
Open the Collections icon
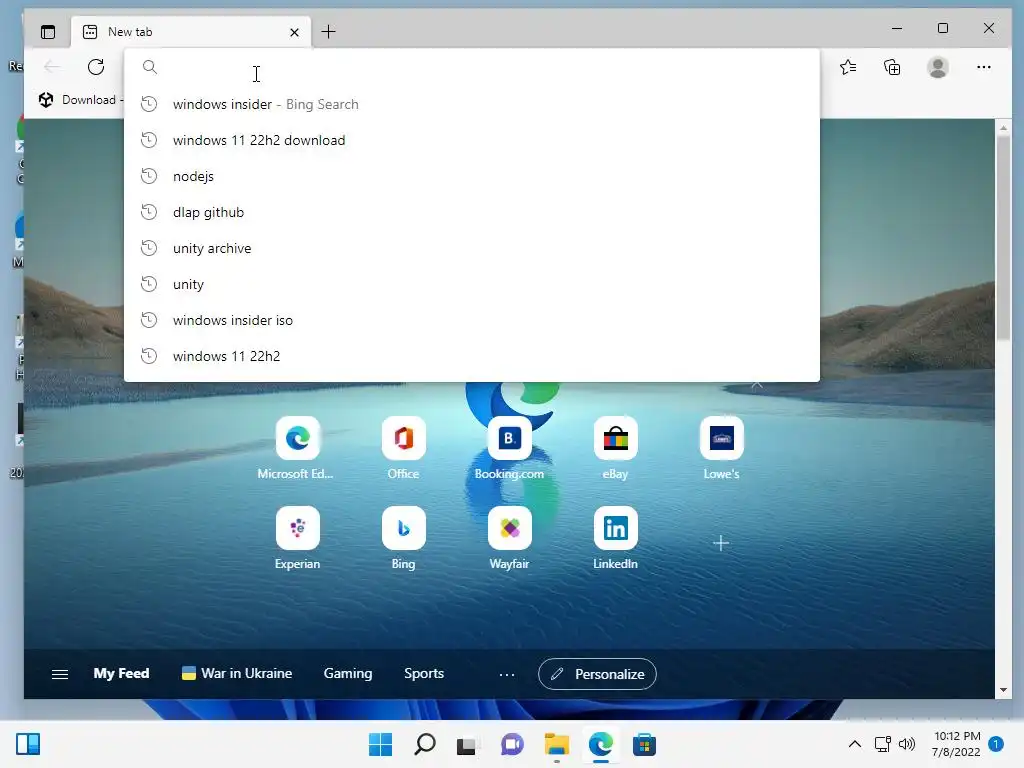[892, 67]
